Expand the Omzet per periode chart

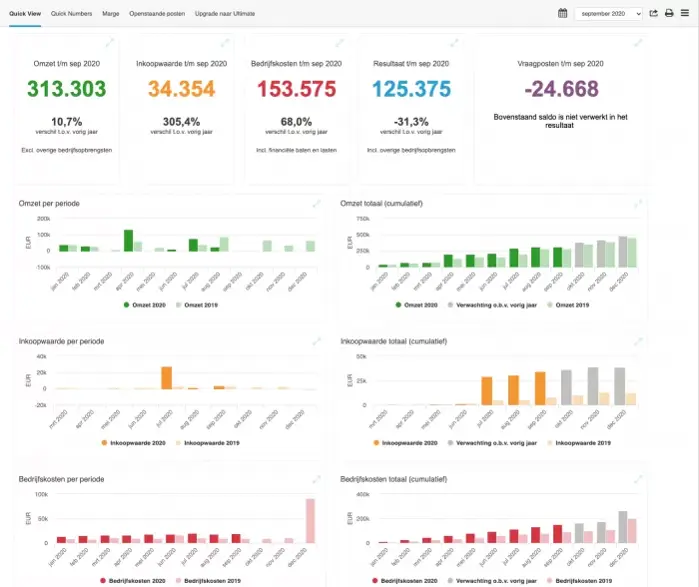click(316, 203)
